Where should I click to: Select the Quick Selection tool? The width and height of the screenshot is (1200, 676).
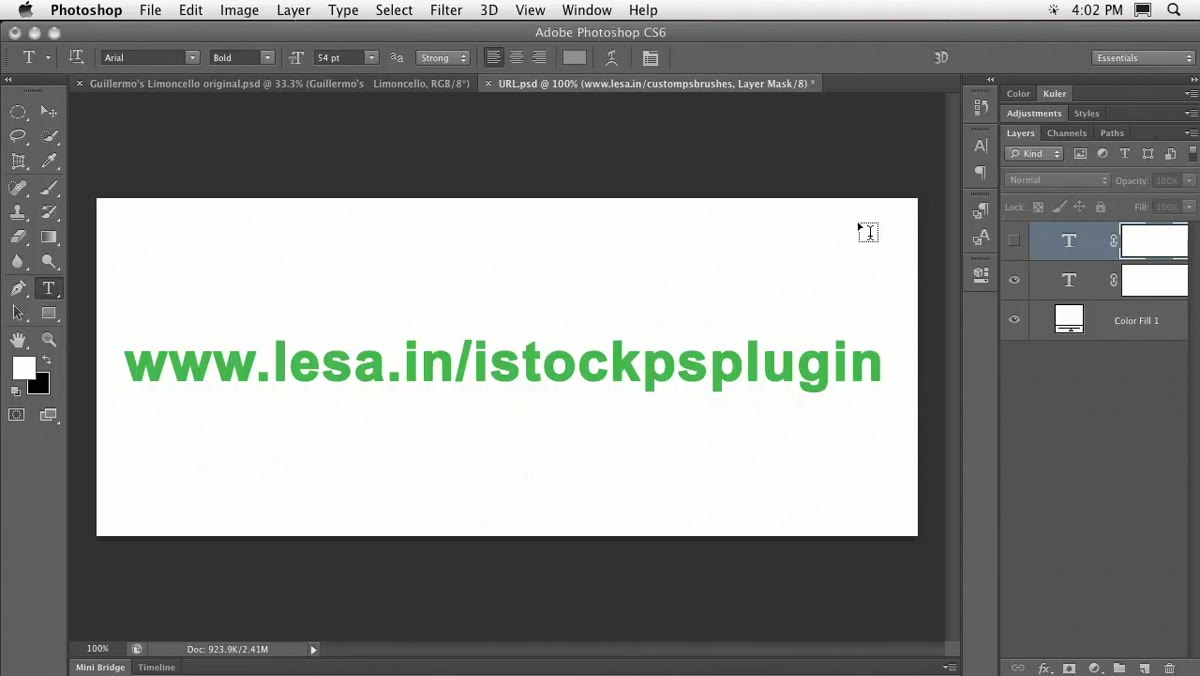(49, 136)
